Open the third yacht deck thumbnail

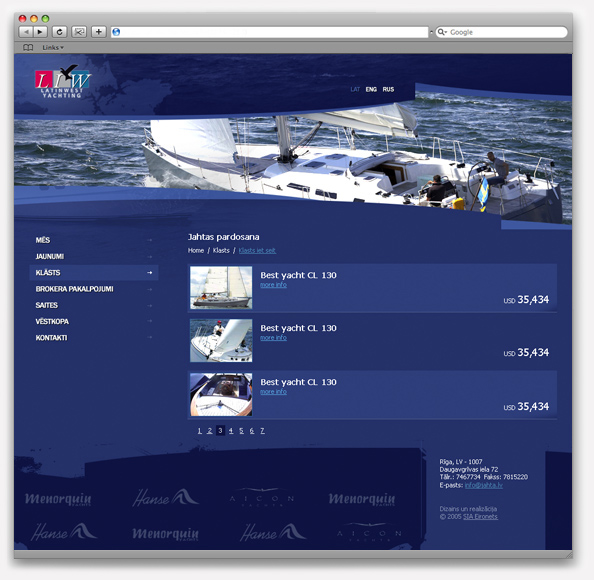click(x=221, y=394)
